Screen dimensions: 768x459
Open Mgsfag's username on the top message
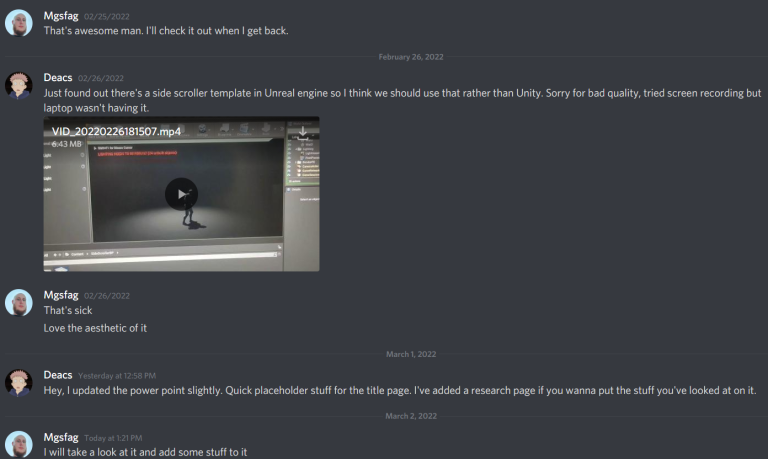point(61,16)
